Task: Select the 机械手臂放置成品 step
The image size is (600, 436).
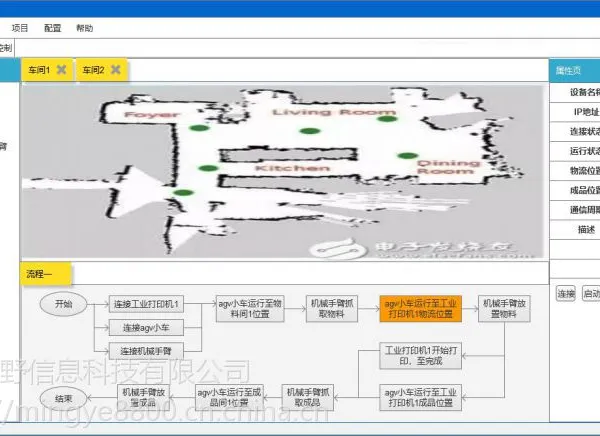Action: coord(143,397)
